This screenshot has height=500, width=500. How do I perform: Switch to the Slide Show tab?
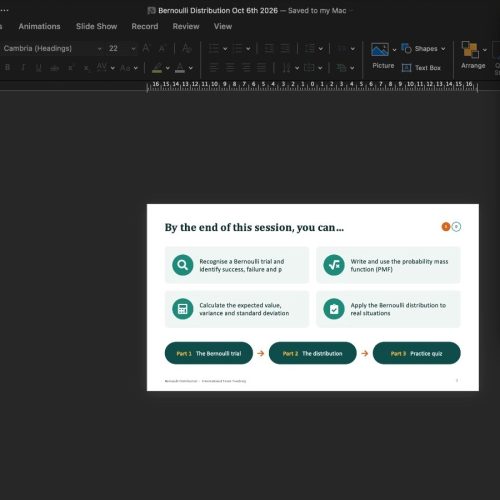(x=96, y=26)
